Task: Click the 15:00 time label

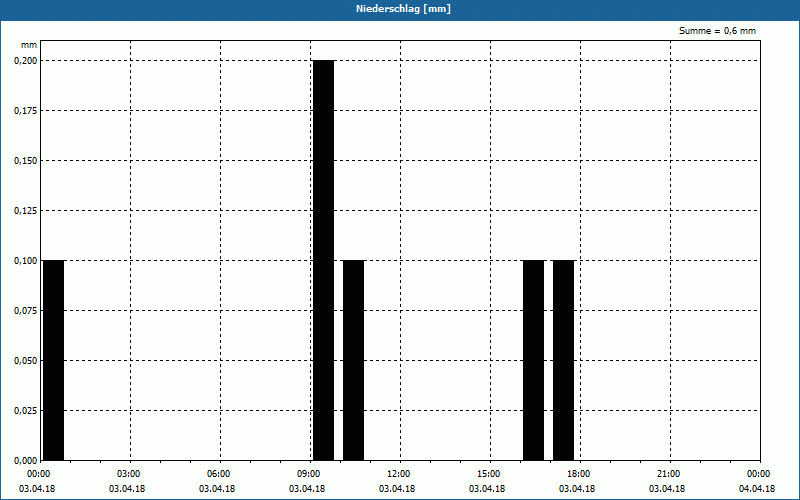Action: point(489,474)
